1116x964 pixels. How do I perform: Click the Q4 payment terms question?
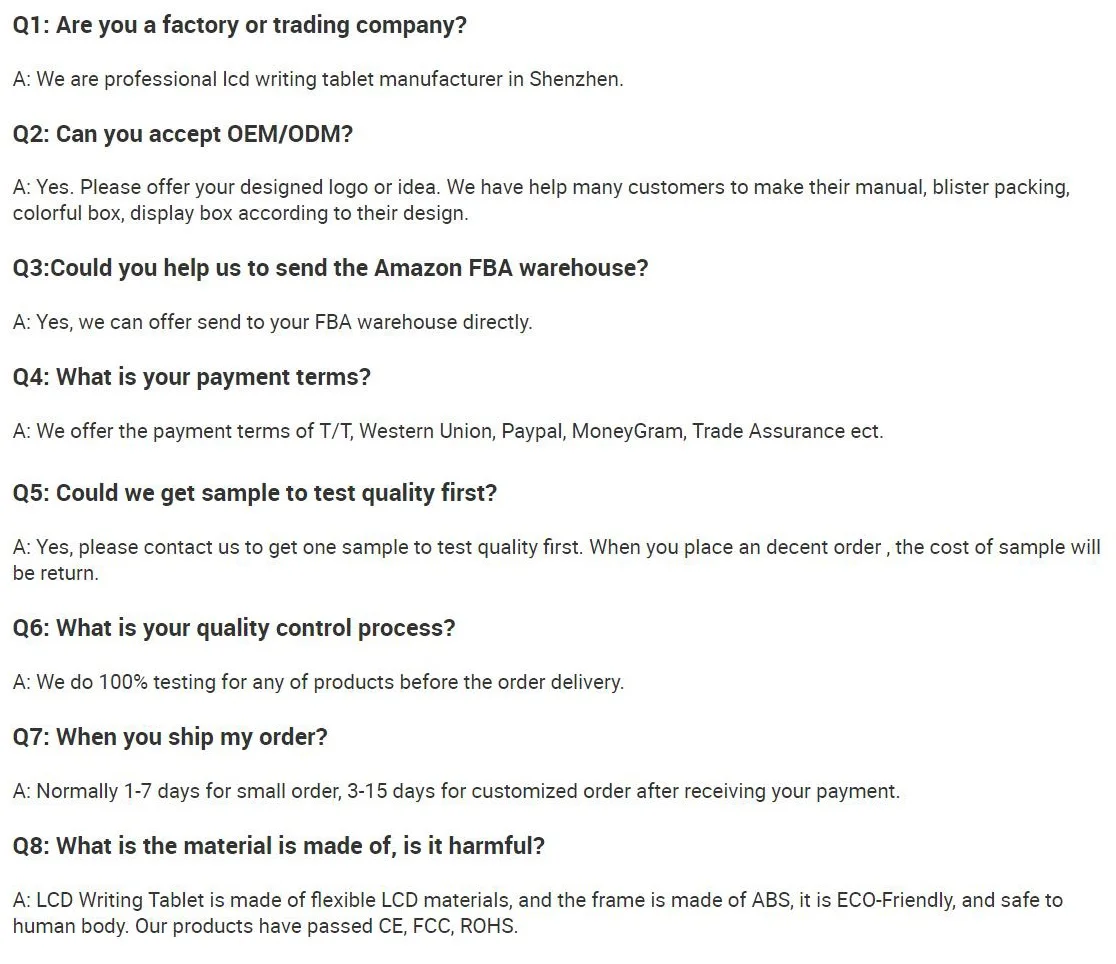(192, 377)
